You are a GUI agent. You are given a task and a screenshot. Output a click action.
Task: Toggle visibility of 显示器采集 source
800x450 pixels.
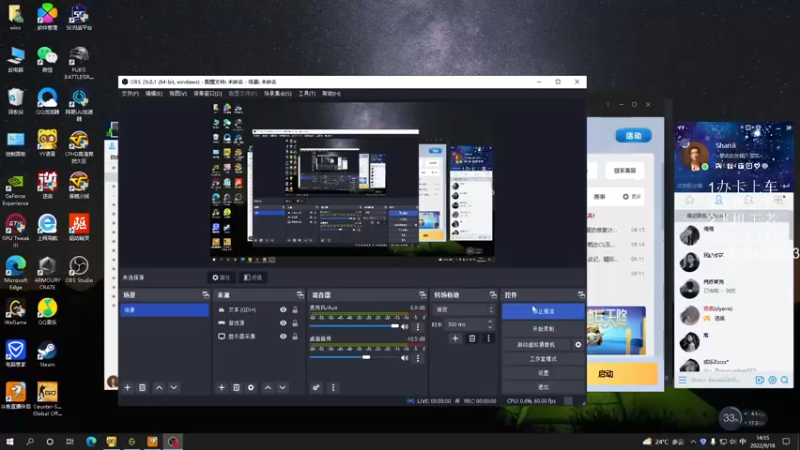[283, 336]
